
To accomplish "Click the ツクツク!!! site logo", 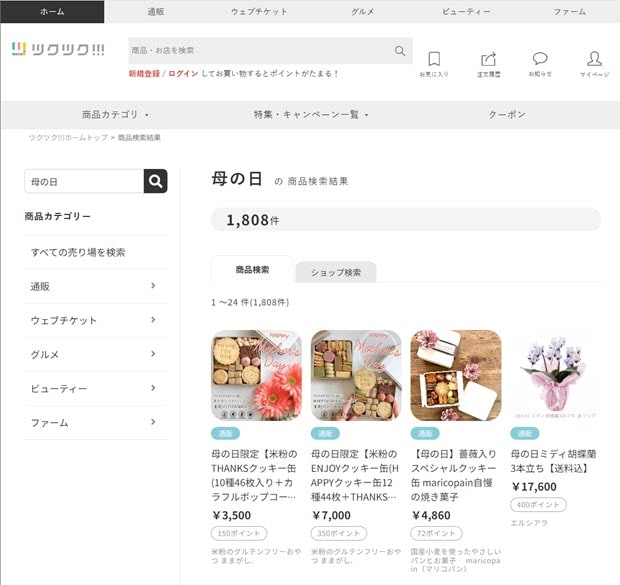I will point(58,50).
